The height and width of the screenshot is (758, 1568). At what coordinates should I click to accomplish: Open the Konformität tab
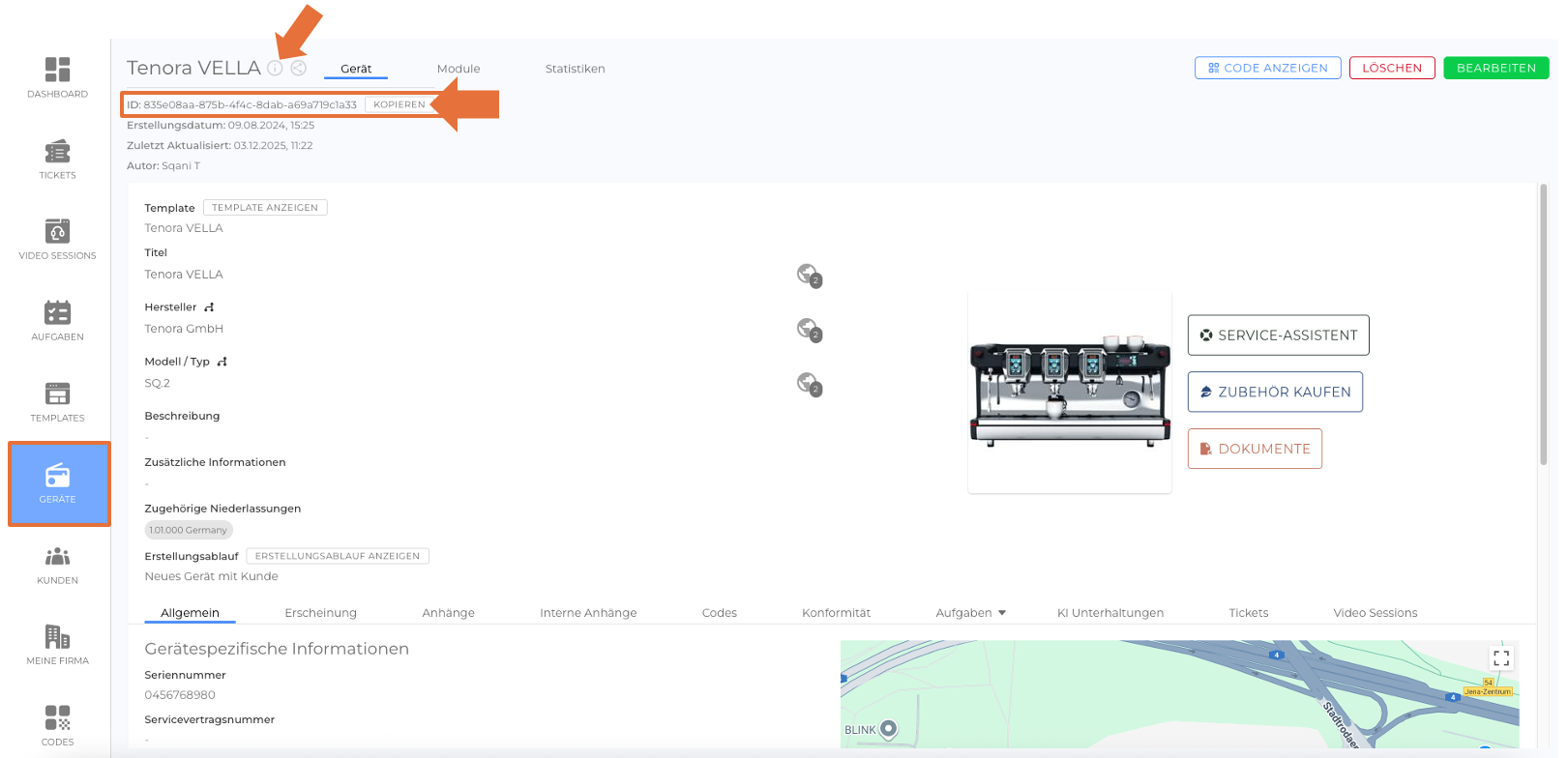[x=836, y=613]
